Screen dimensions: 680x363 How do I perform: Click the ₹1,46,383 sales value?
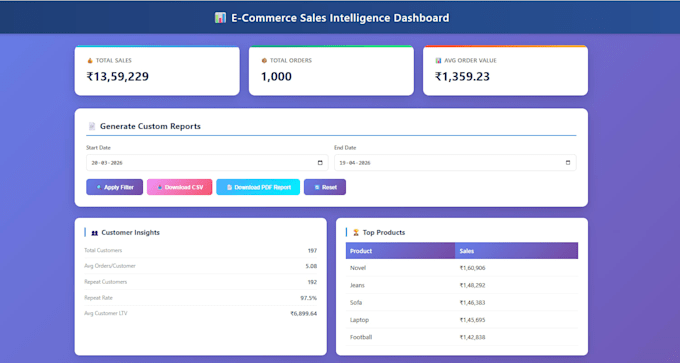click(x=472, y=303)
